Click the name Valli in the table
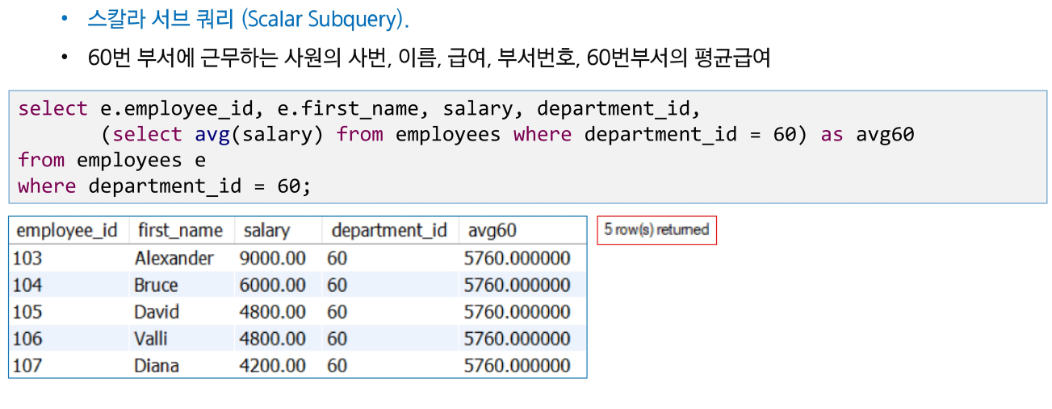The image size is (1052, 409). [x=152, y=339]
